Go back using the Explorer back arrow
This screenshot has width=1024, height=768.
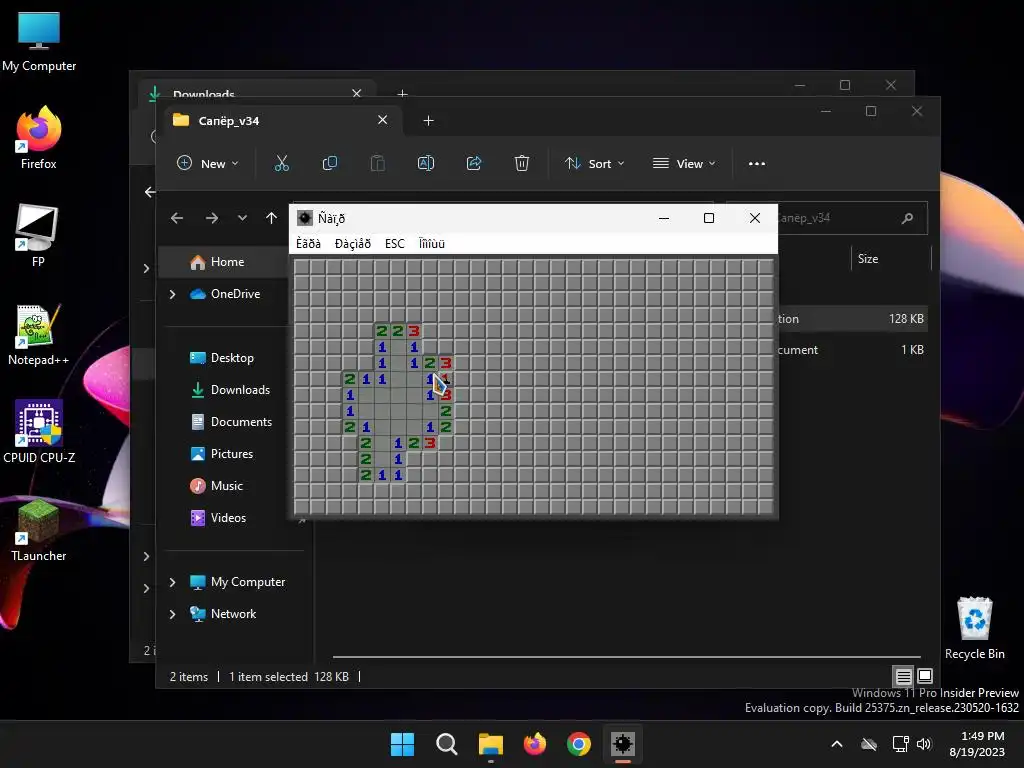coord(177,218)
